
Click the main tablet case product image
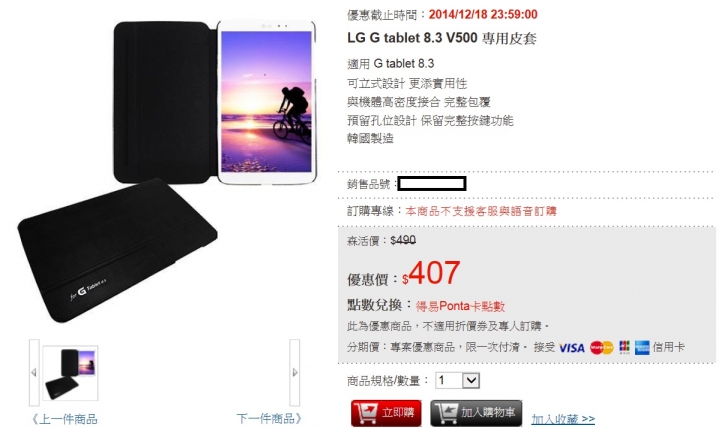168,170
